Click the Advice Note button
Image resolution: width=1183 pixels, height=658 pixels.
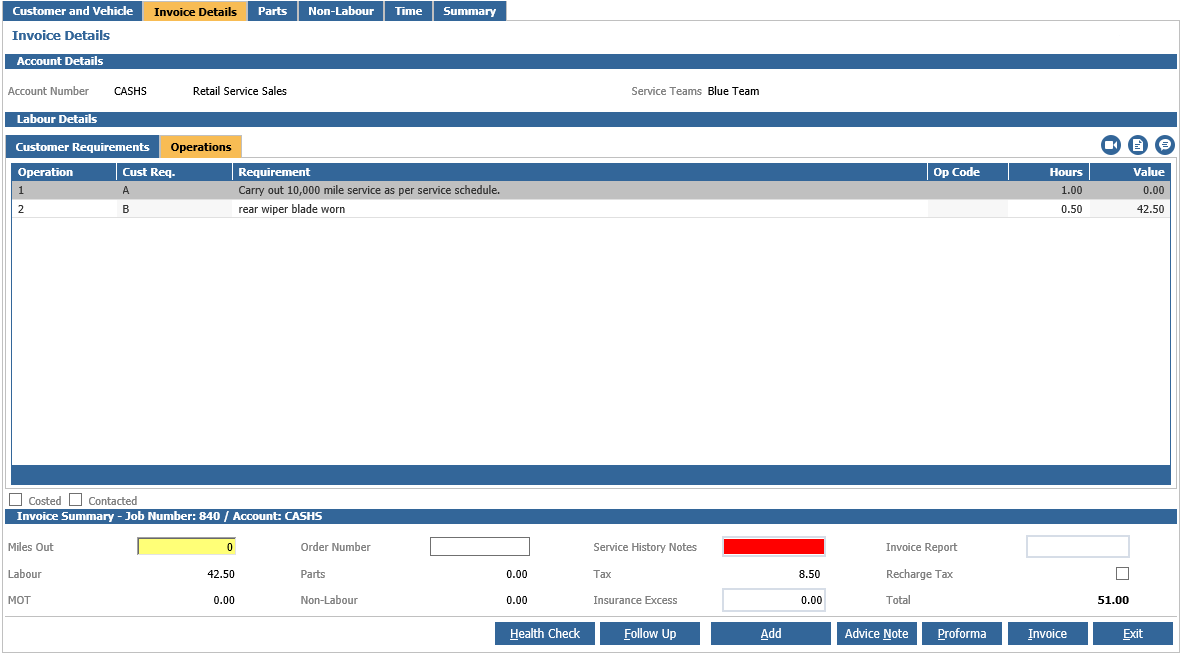(x=876, y=634)
